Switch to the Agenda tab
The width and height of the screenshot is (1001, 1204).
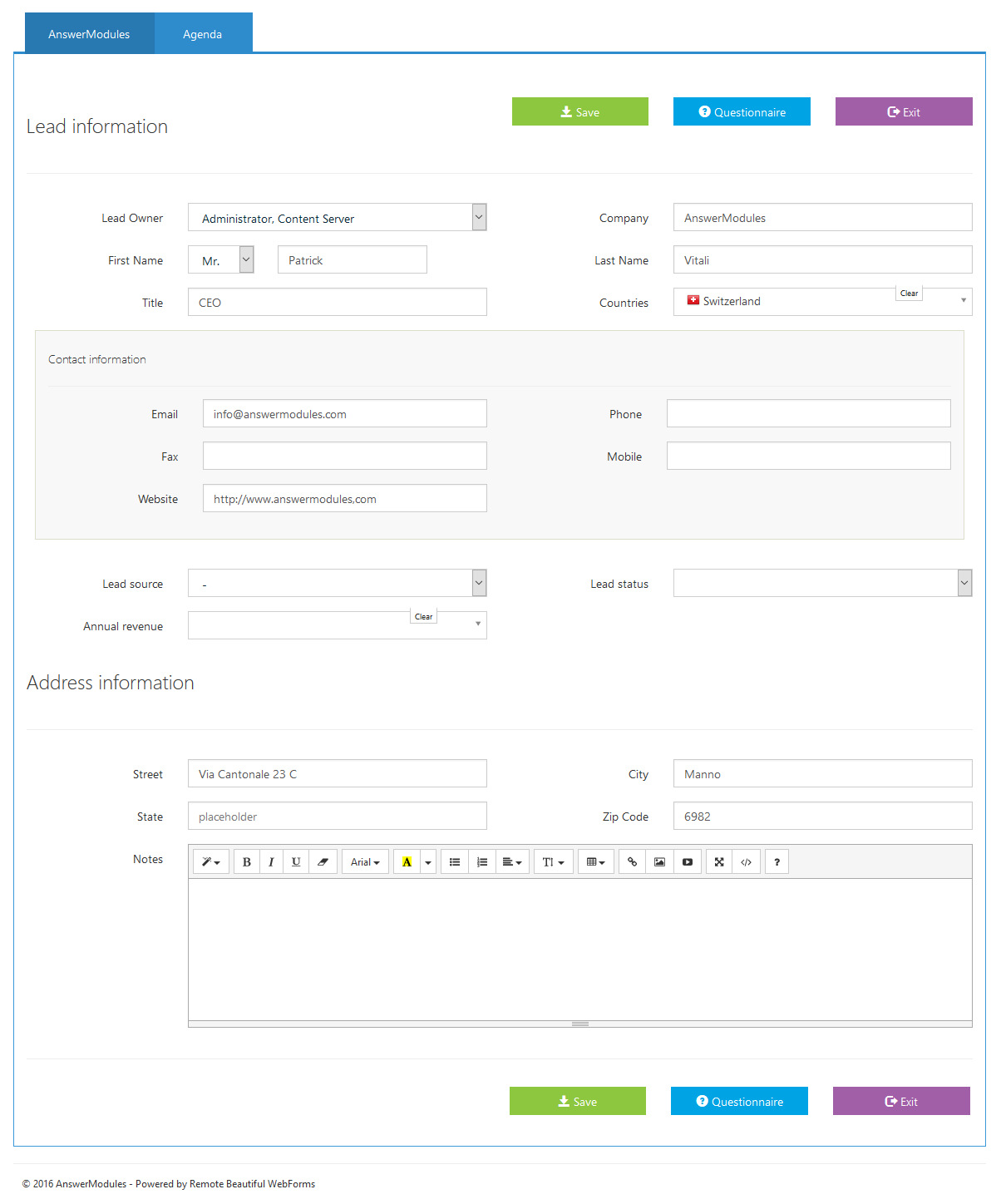pos(203,34)
